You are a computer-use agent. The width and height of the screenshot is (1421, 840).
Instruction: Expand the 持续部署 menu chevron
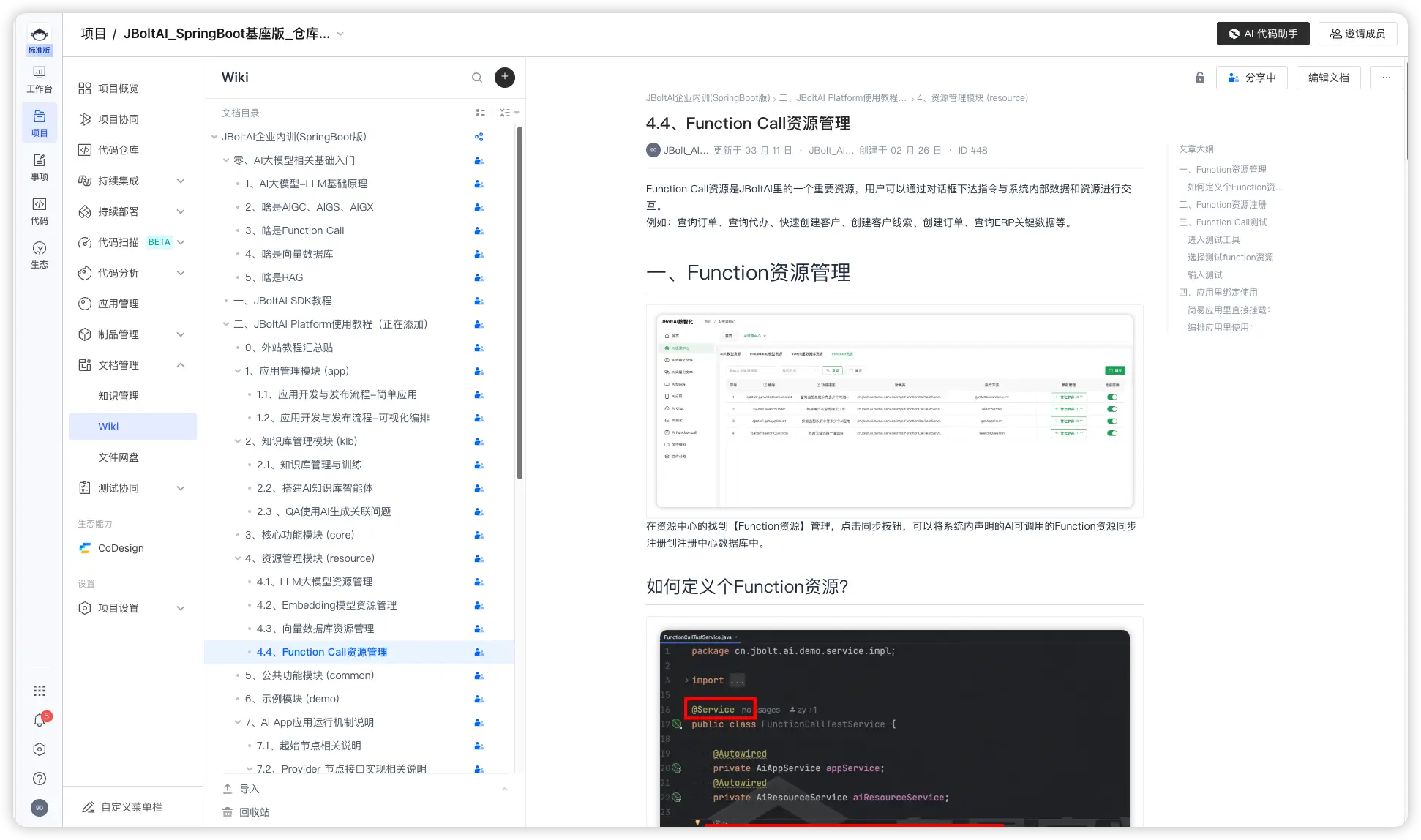181,211
